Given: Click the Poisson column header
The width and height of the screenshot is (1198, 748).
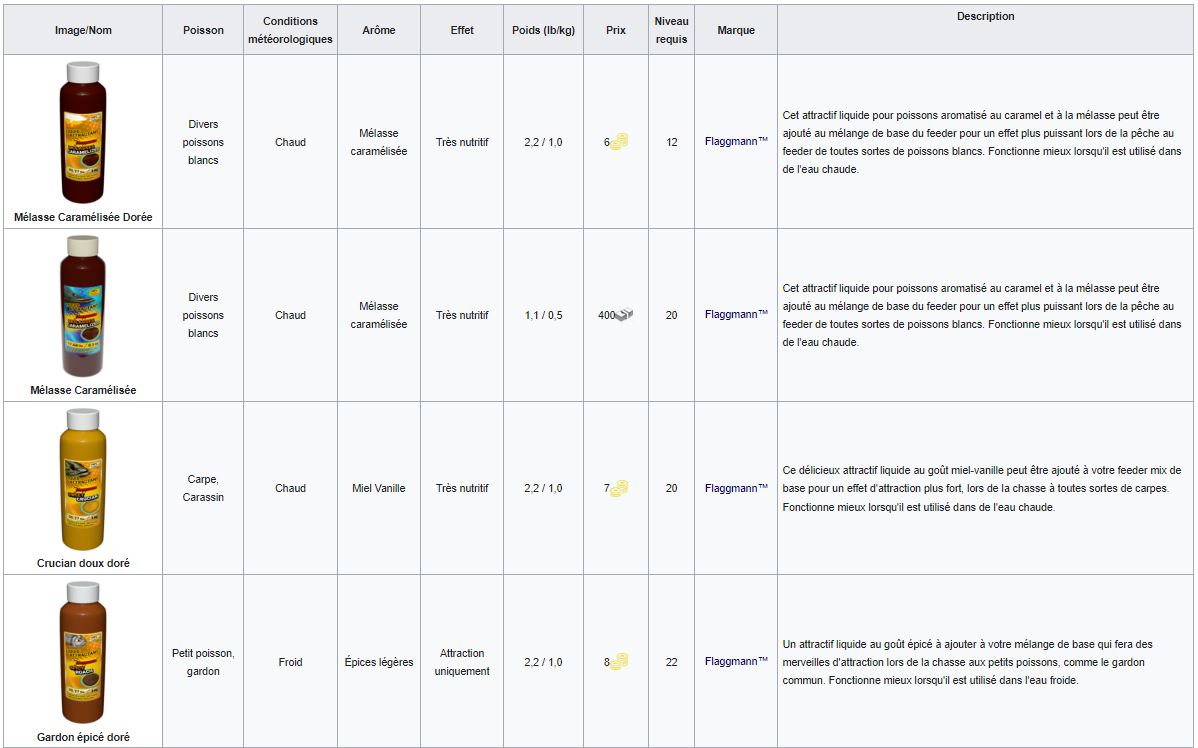Looking at the screenshot, I should tap(203, 30).
